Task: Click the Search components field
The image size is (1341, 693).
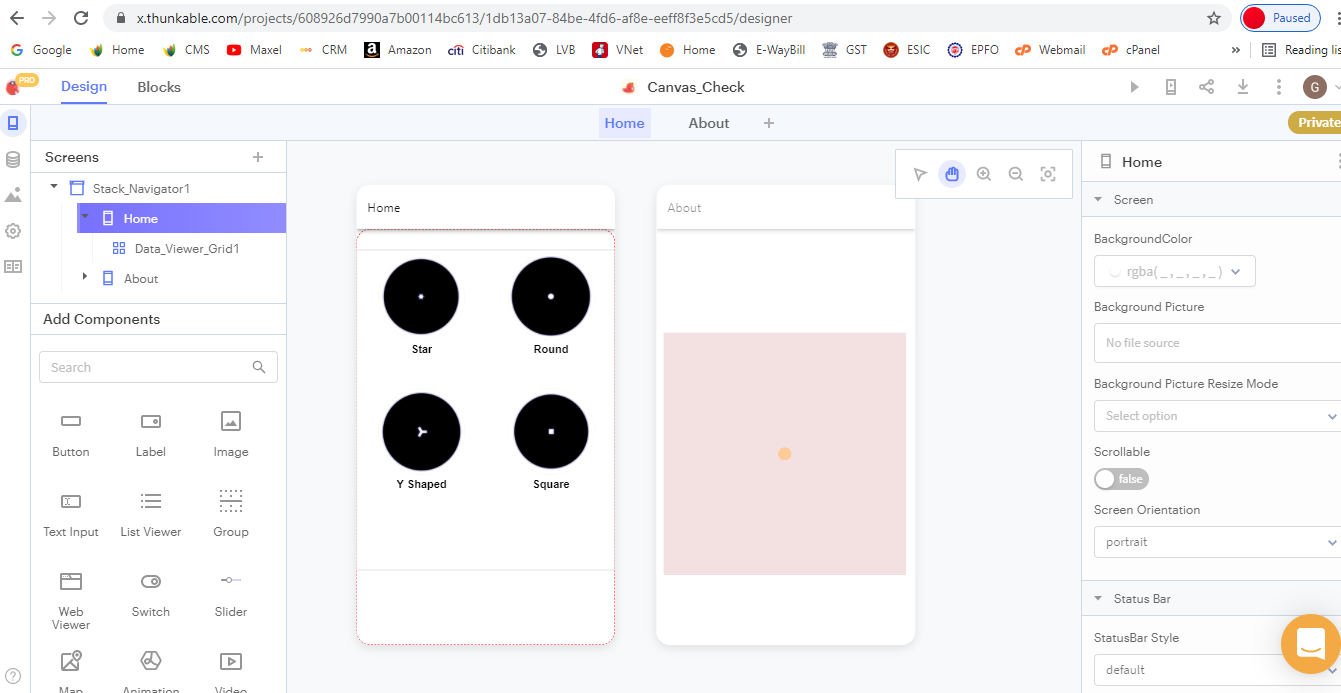Action: (x=158, y=367)
